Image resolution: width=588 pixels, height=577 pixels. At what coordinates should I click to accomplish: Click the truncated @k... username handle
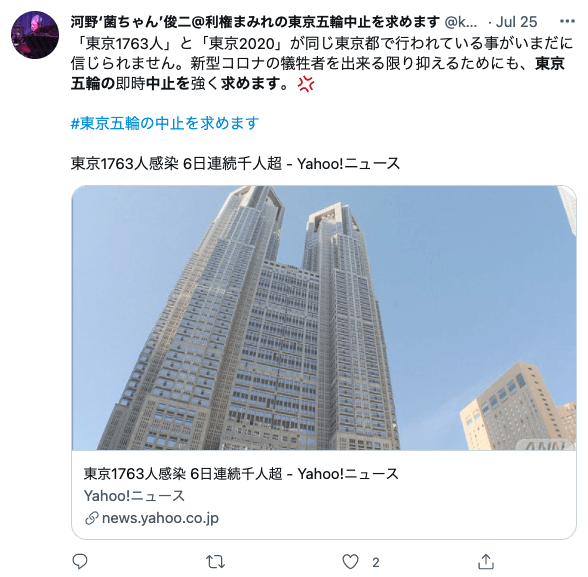point(461,22)
